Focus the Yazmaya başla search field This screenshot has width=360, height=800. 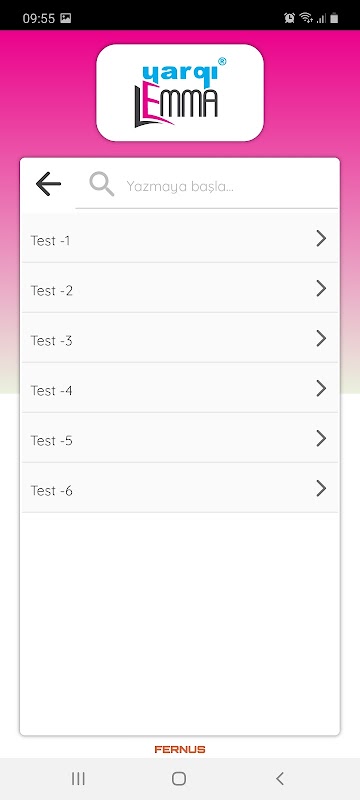[207, 185]
